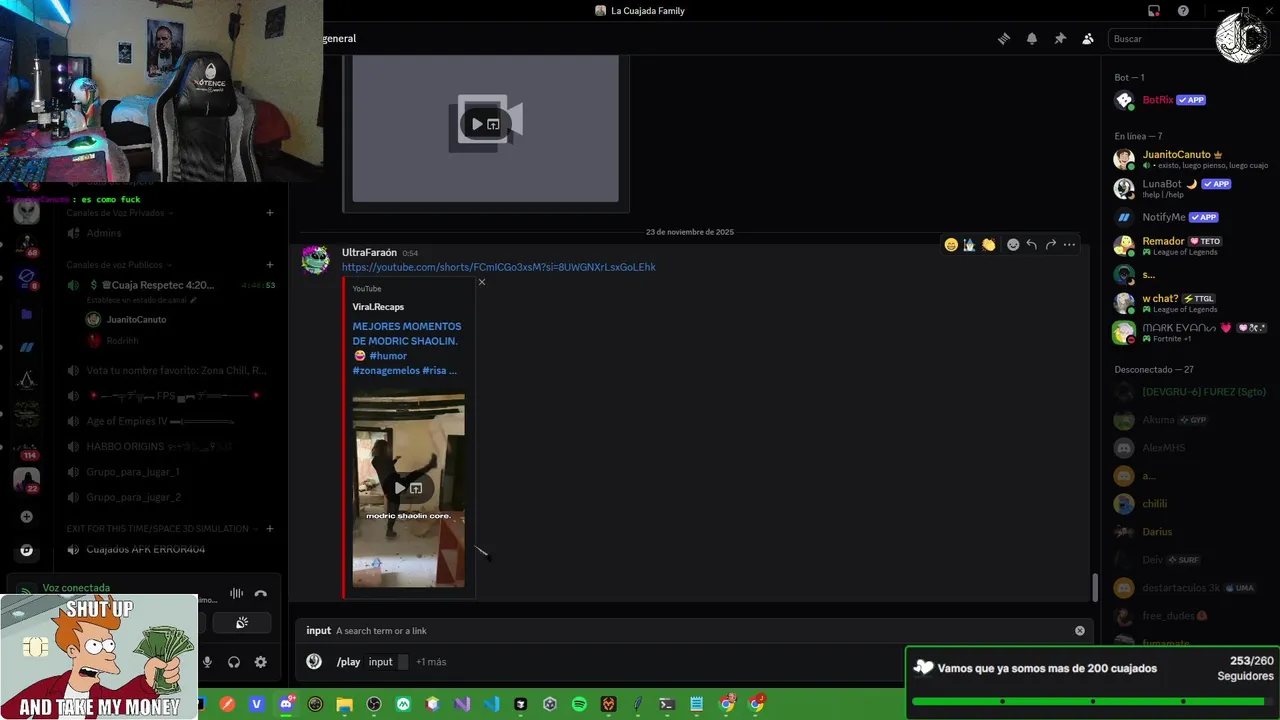The width and height of the screenshot is (1280, 720).
Task: Open Darius offline member
Action: pyautogui.click(x=1190, y=532)
